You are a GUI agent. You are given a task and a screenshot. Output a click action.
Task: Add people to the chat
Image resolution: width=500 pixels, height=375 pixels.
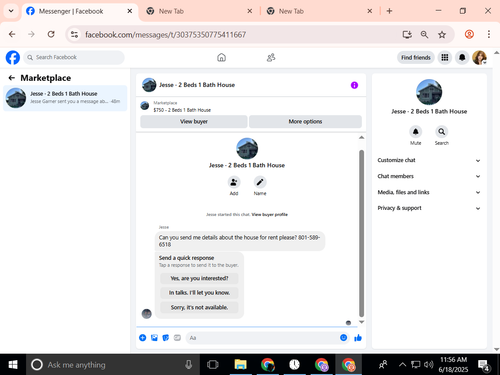(x=234, y=182)
